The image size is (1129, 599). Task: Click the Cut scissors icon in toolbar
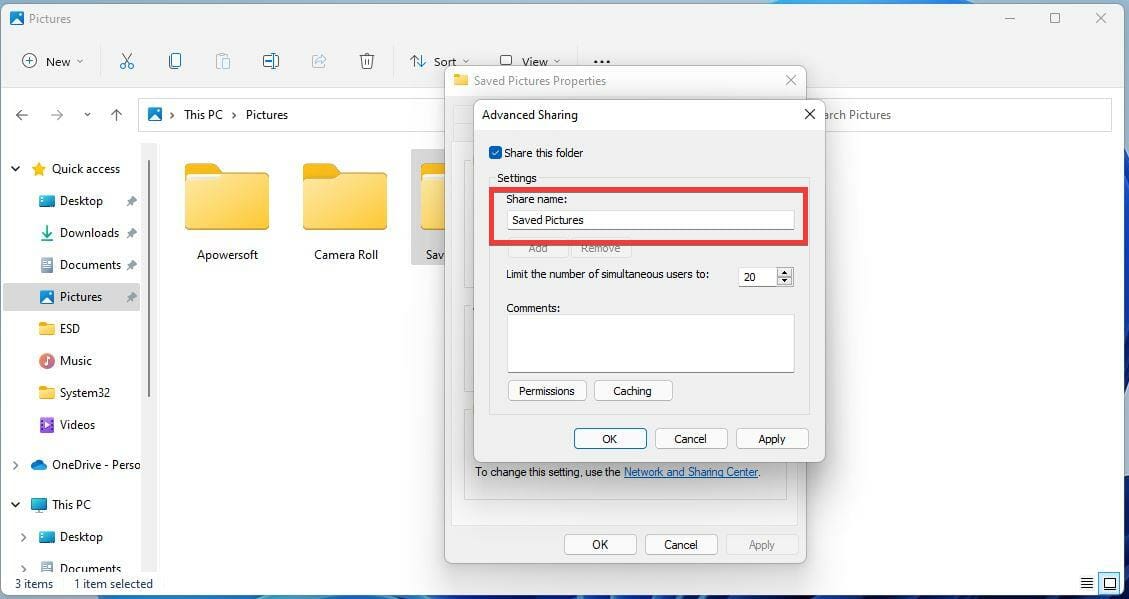127,61
